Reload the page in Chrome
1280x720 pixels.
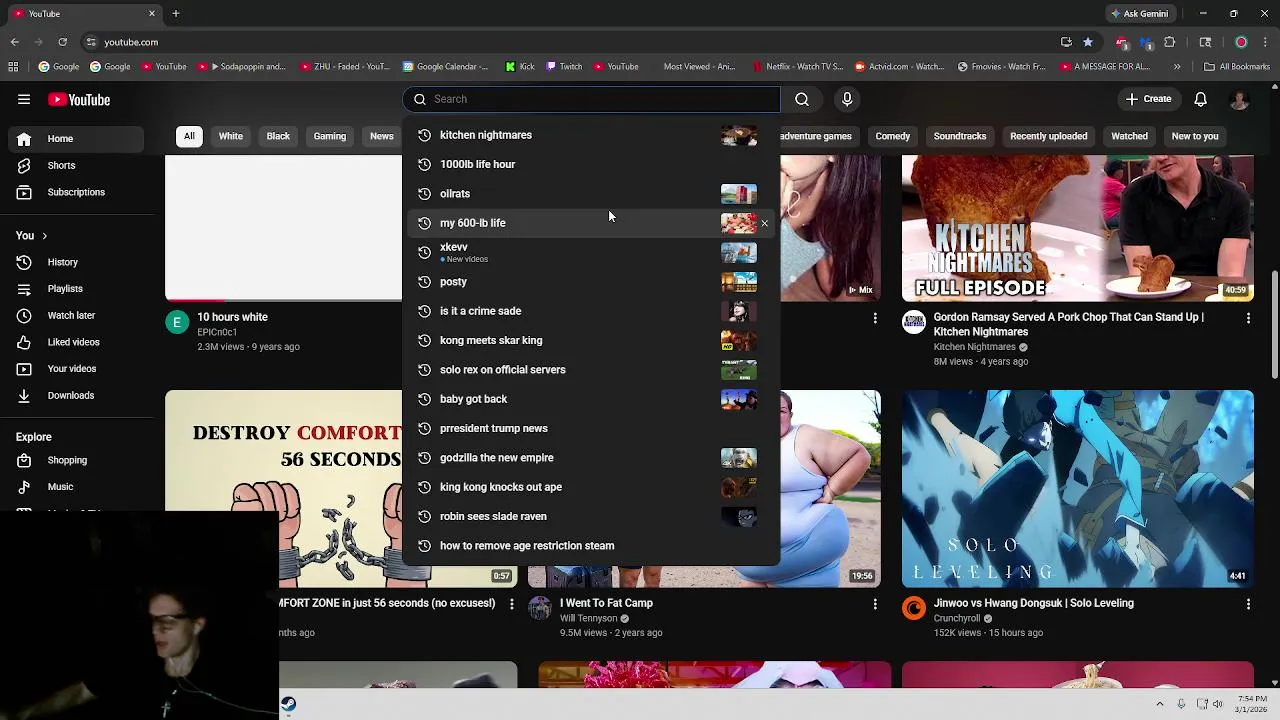coord(62,42)
